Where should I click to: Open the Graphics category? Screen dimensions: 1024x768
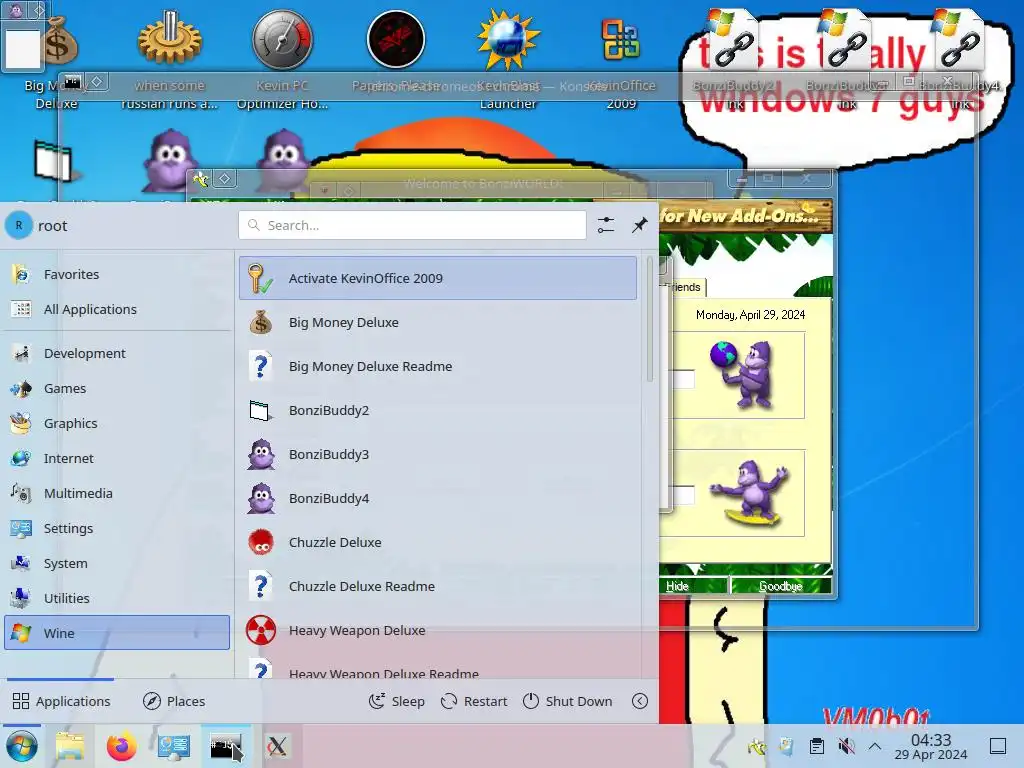pyautogui.click(x=117, y=423)
